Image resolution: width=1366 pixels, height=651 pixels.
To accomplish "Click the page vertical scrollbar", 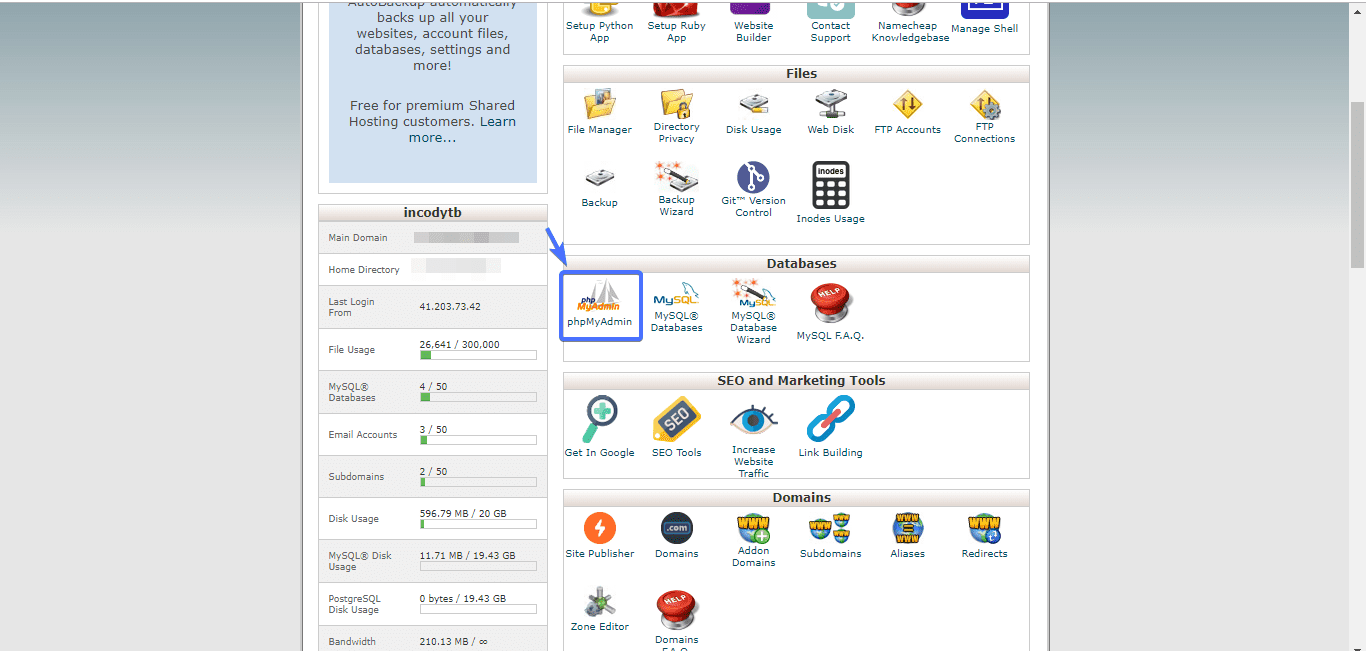I will [1357, 184].
